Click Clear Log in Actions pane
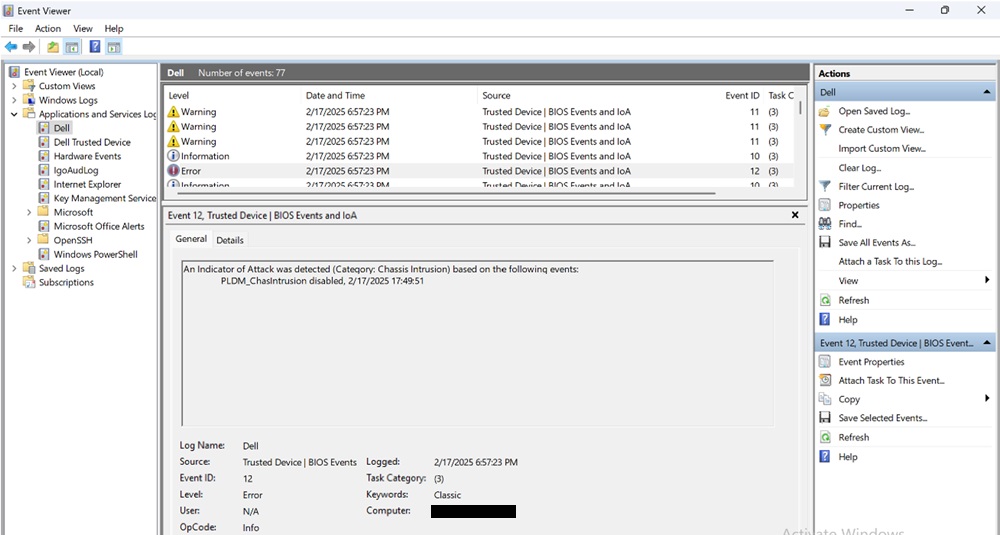Image resolution: width=1000 pixels, height=535 pixels. pyautogui.click(x=859, y=168)
